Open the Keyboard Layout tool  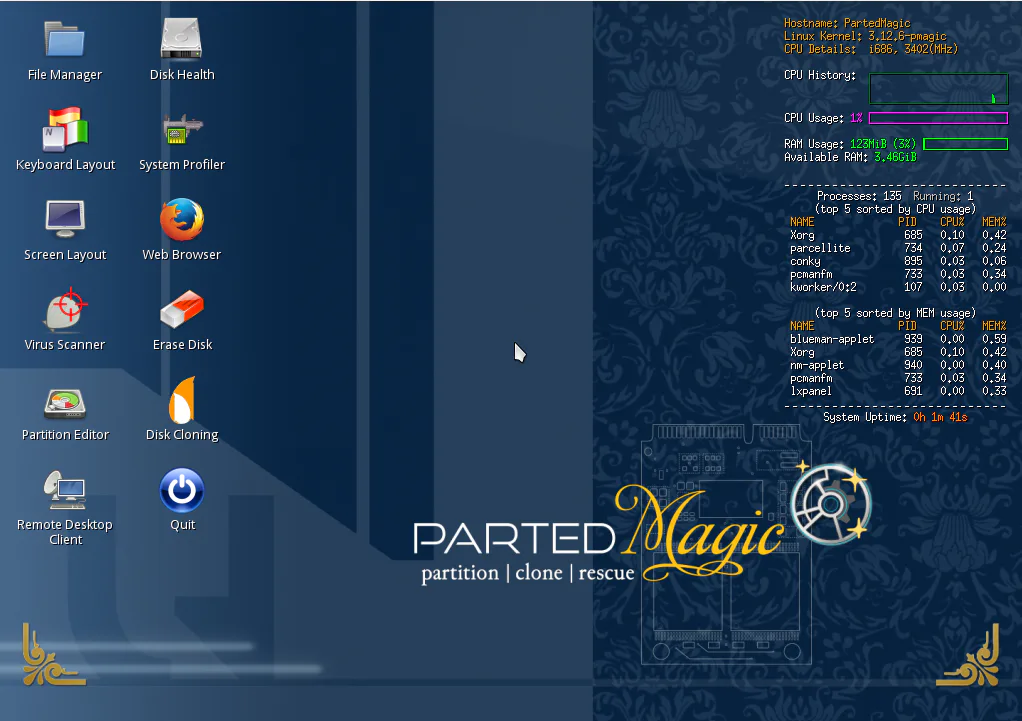(65, 128)
